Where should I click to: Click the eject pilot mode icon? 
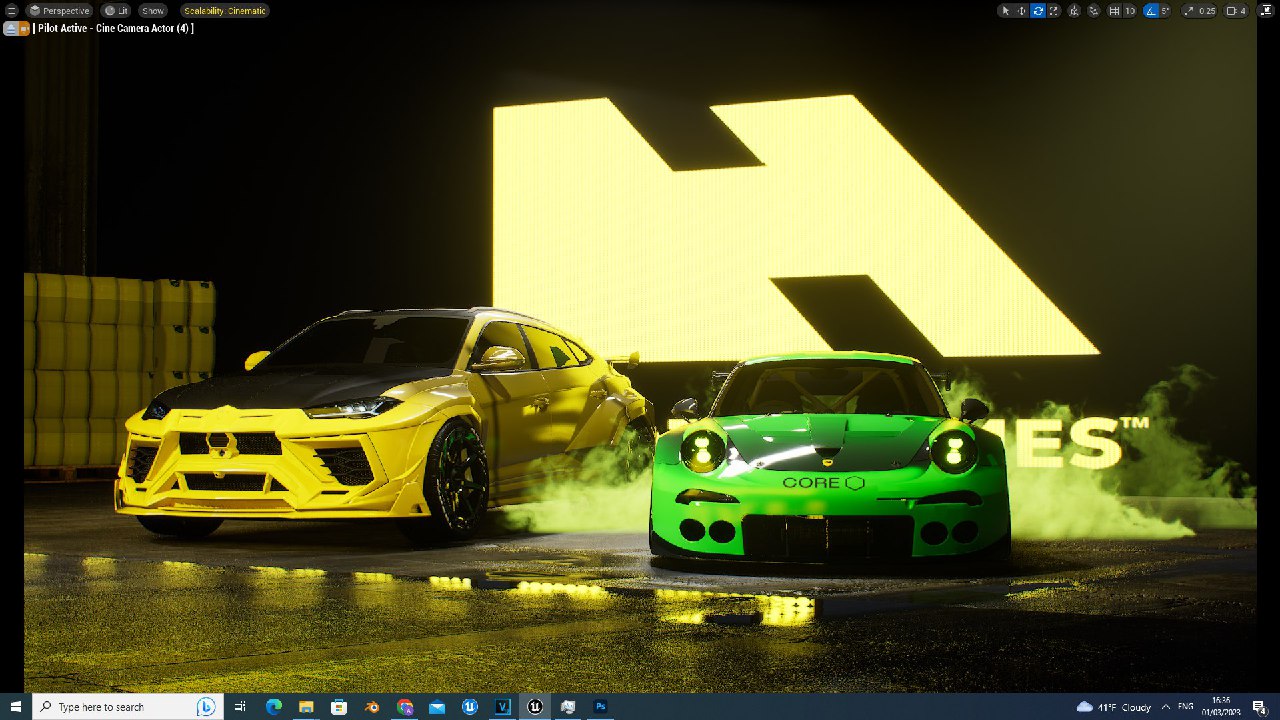coord(10,28)
